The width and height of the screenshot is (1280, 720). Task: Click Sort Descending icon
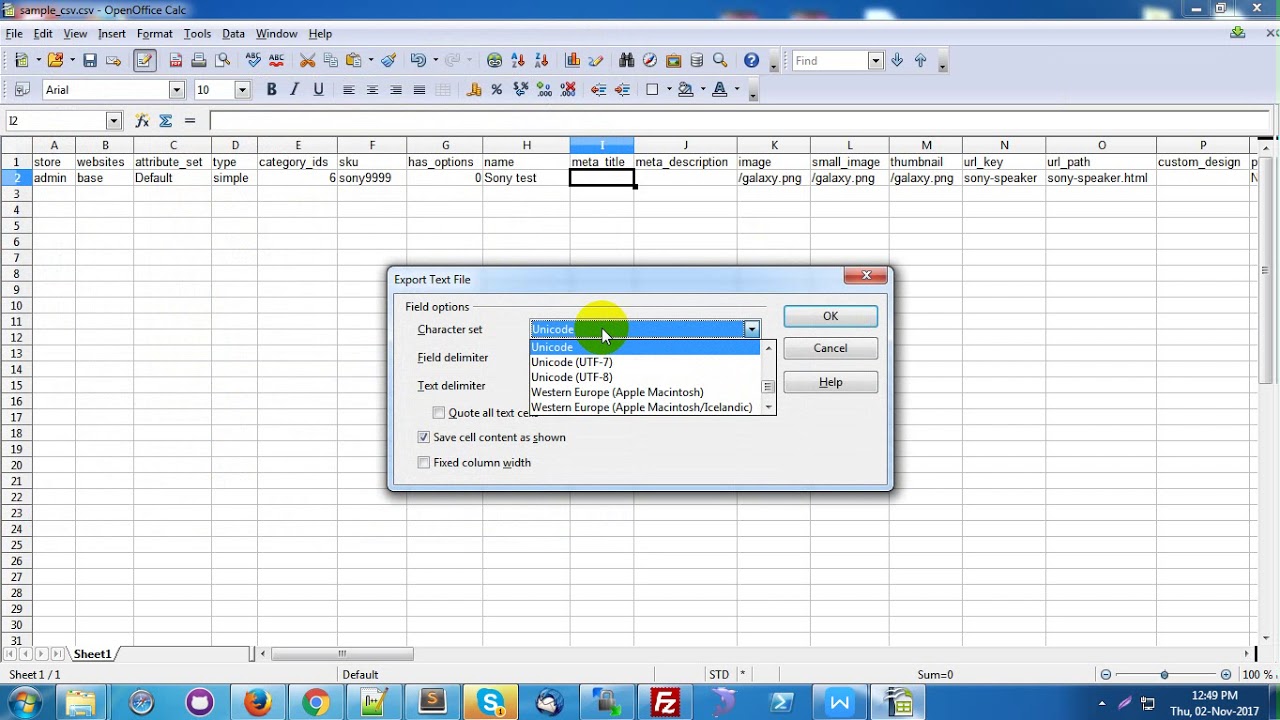(542, 61)
